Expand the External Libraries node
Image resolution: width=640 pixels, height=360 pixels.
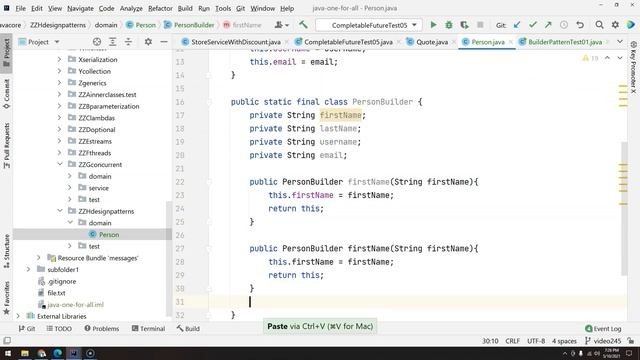click(18, 316)
